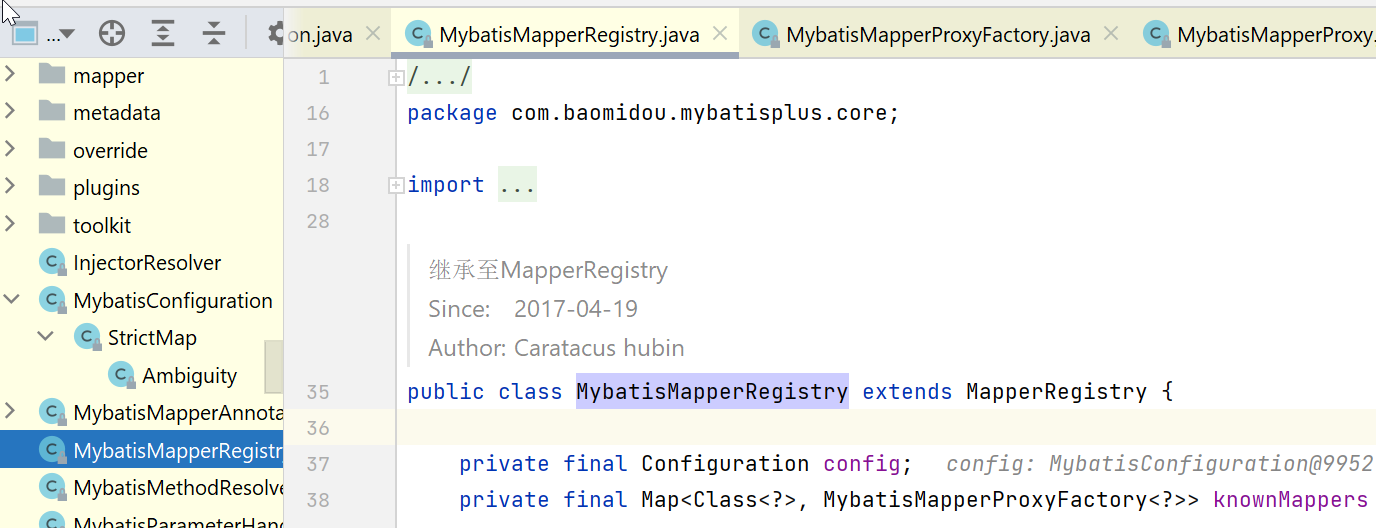Click the Author: Caratacus hubin doc line
This screenshot has width=1376, height=528.
(556, 348)
